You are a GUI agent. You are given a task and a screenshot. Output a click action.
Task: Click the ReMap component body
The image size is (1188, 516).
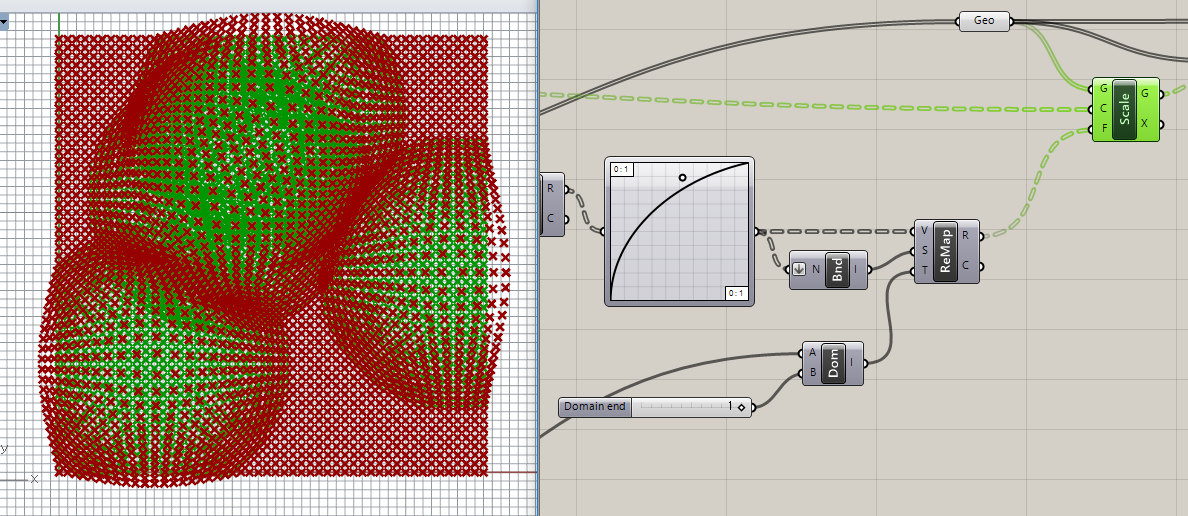click(x=946, y=251)
